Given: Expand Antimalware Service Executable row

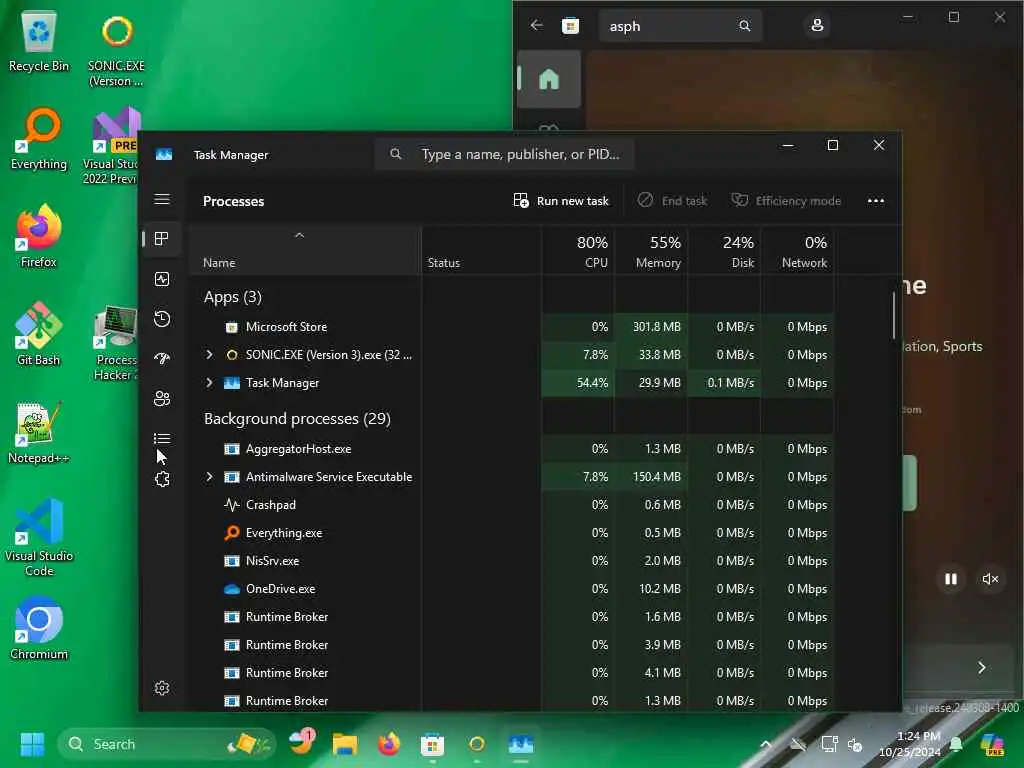Looking at the screenshot, I should (x=209, y=477).
